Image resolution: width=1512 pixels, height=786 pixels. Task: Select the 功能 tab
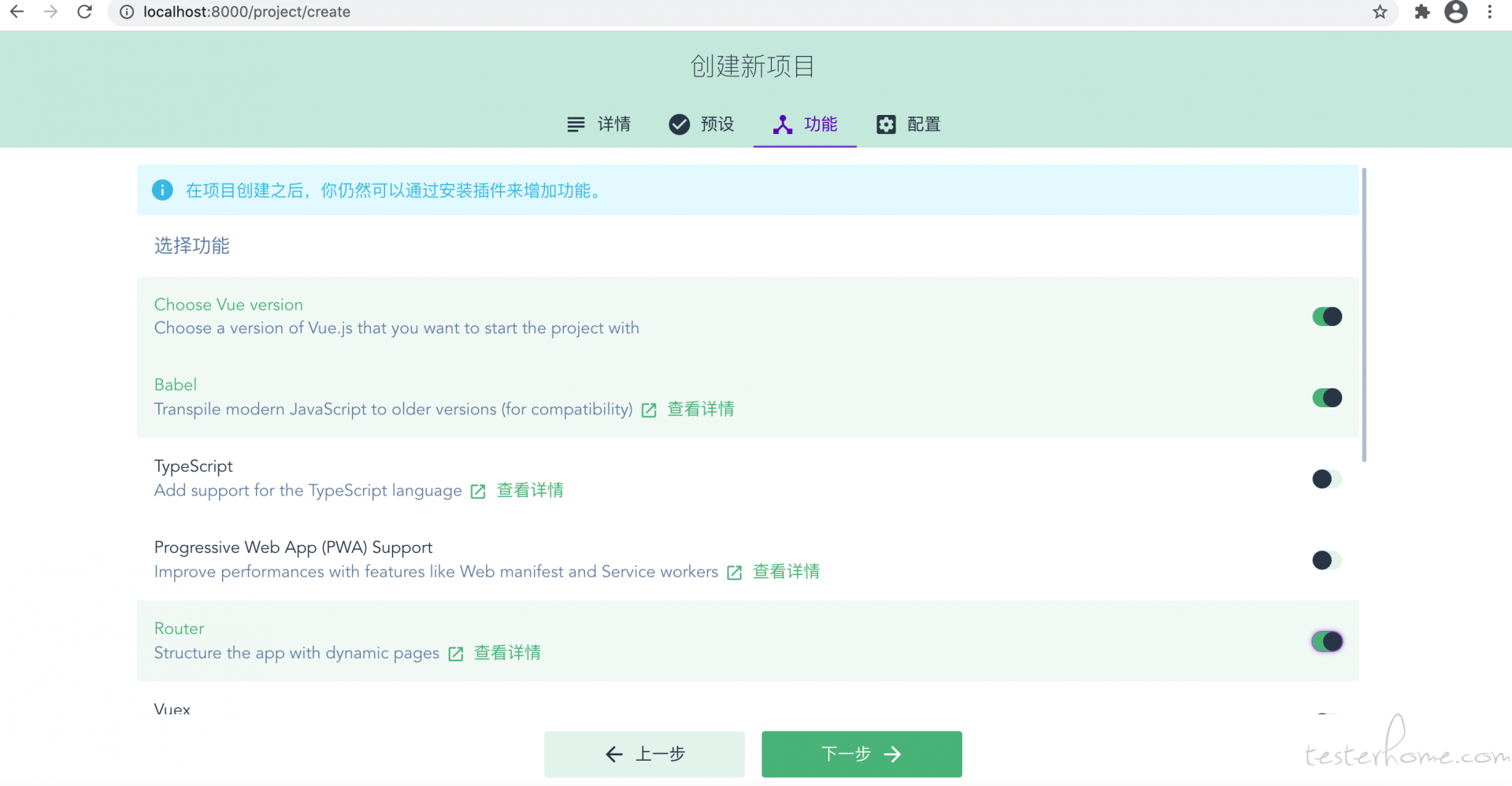[805, 124]
